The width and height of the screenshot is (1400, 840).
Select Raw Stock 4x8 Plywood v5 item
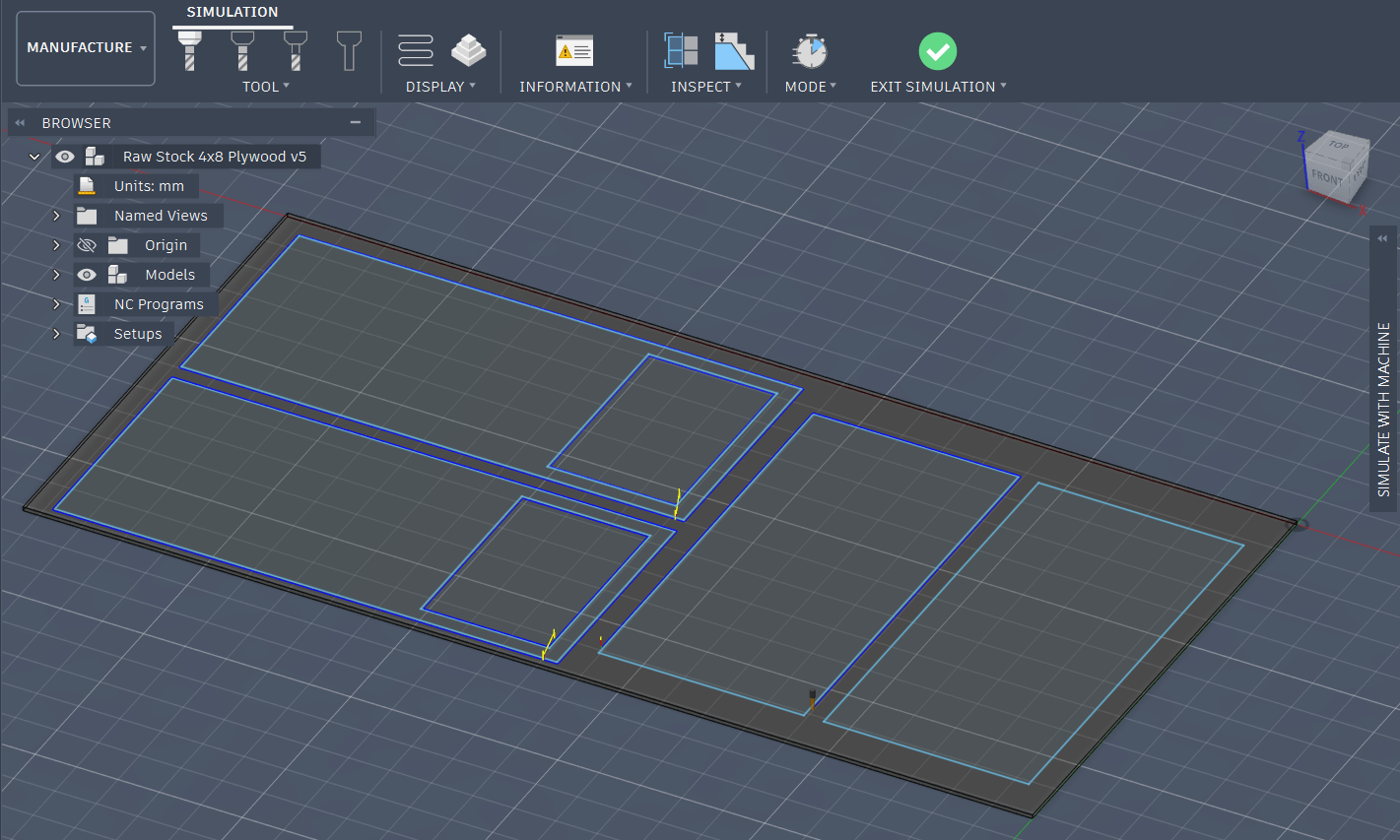(x=215, y=157)
